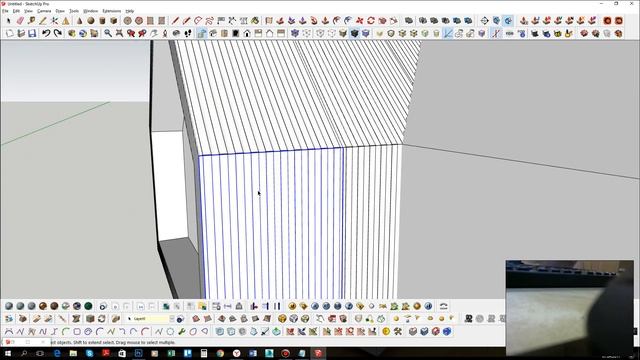Select the Walk footprints tool

(187, 33)
